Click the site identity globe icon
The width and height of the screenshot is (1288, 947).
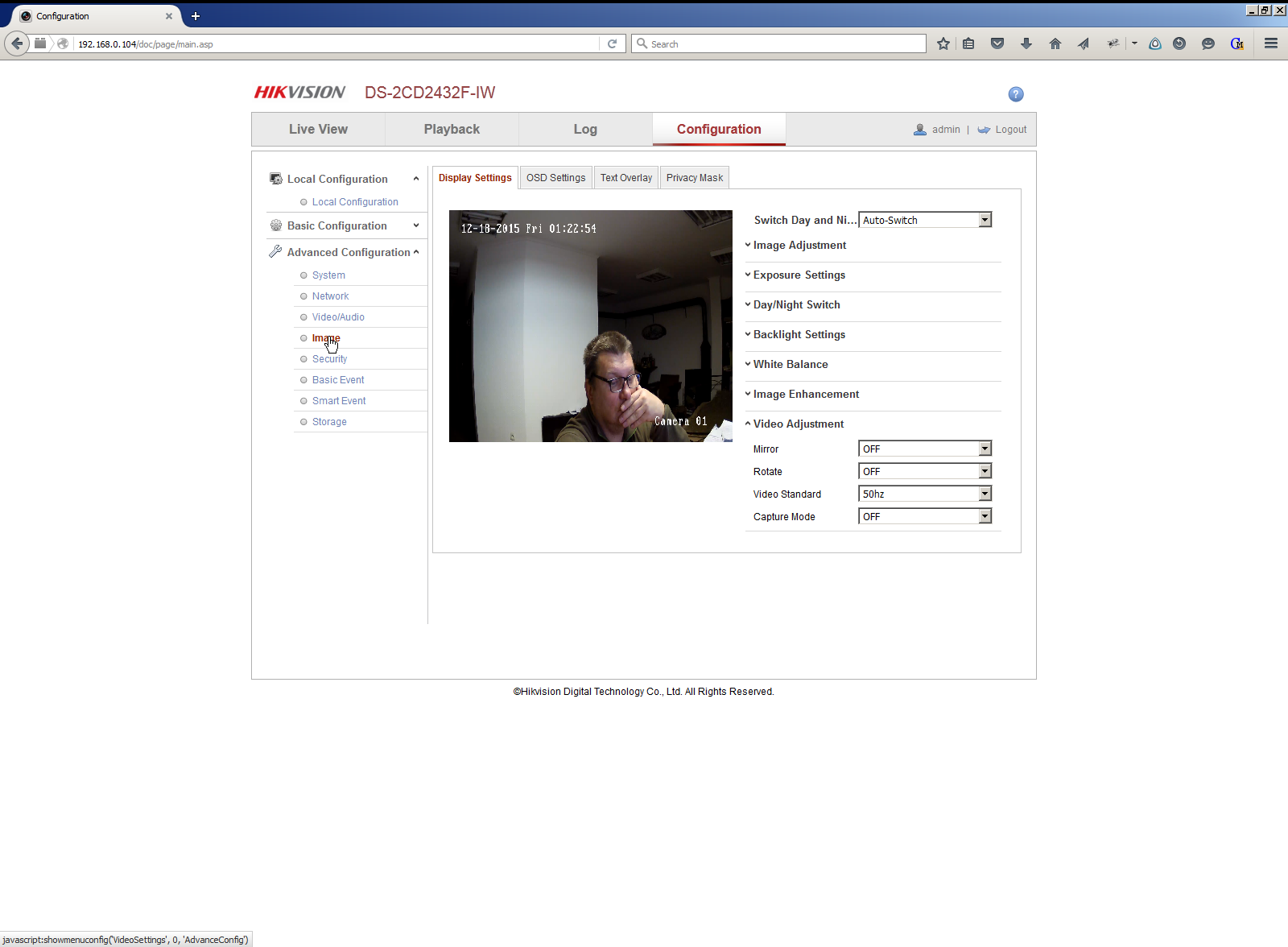pyautogui.click(x=63, y=43)
